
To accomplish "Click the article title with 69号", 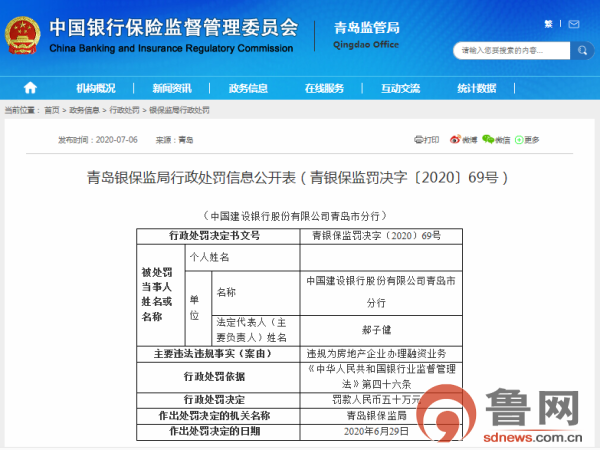I will 297,178.
